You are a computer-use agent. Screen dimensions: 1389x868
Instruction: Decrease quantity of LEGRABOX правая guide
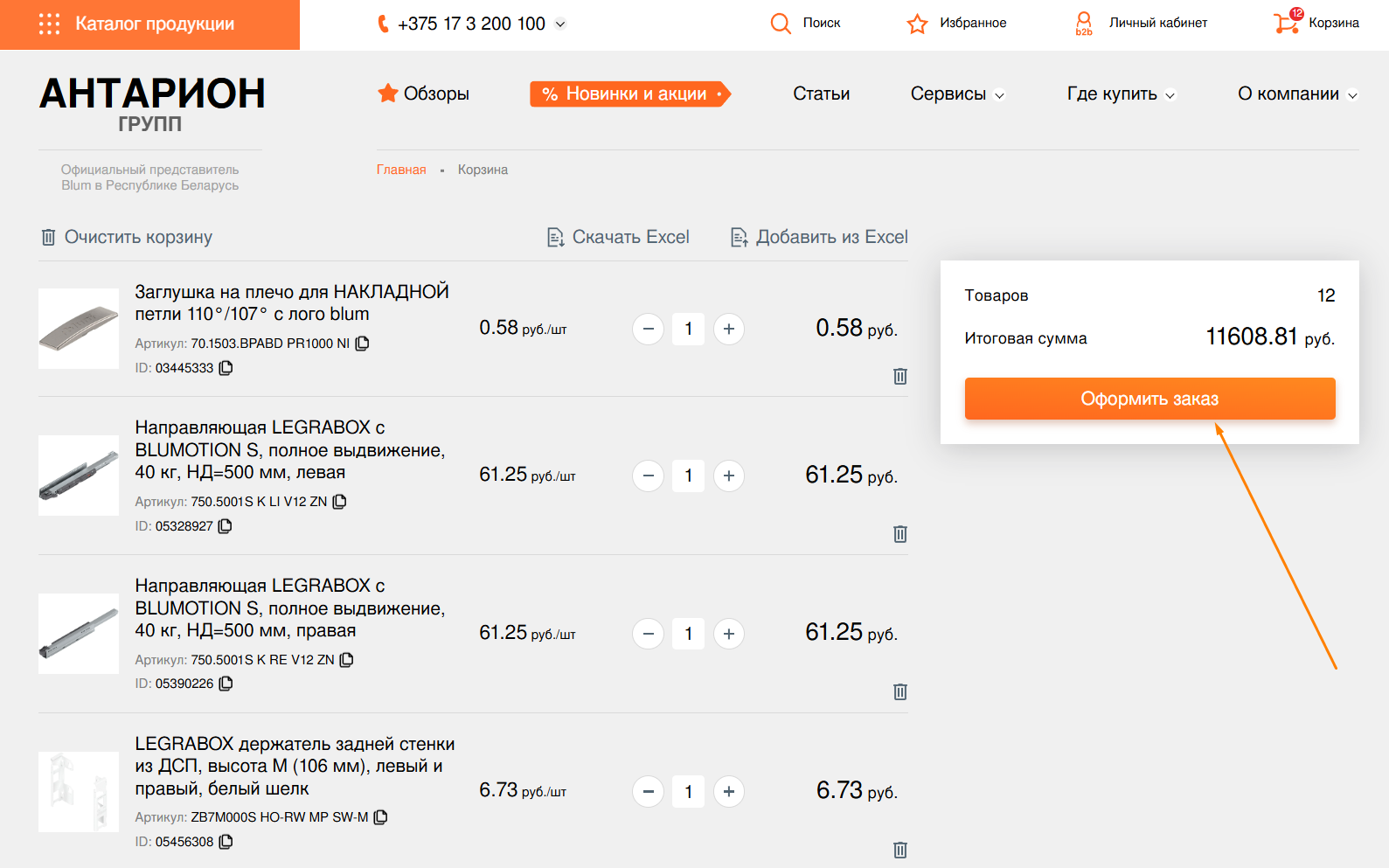[648, 634]
